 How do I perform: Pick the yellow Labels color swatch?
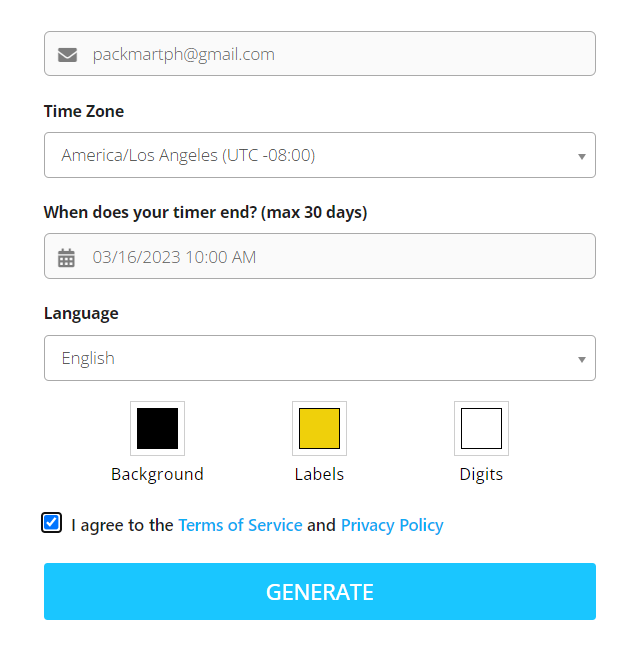click(x=319, y=428)
